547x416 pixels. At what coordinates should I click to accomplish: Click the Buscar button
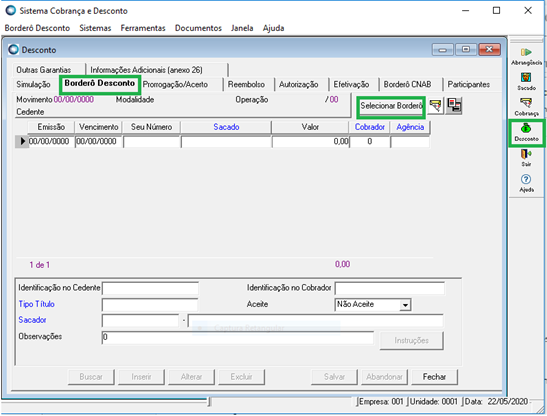coord(91,377)
